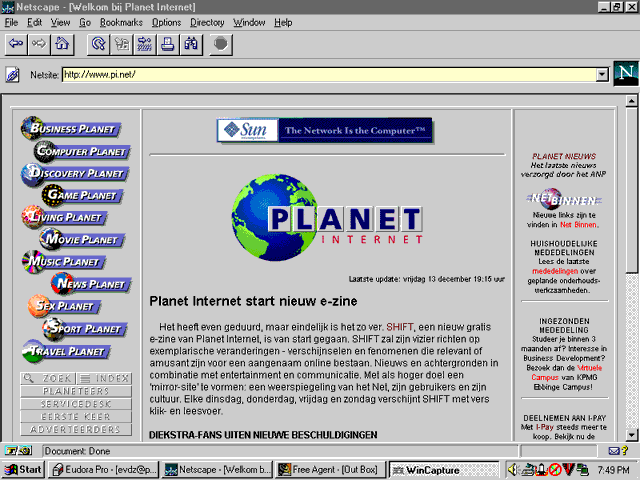Click the Sun Microsystems banner ad
Image resolution: width=640 pixels, height=480 pixels.
tap(324, 130)
